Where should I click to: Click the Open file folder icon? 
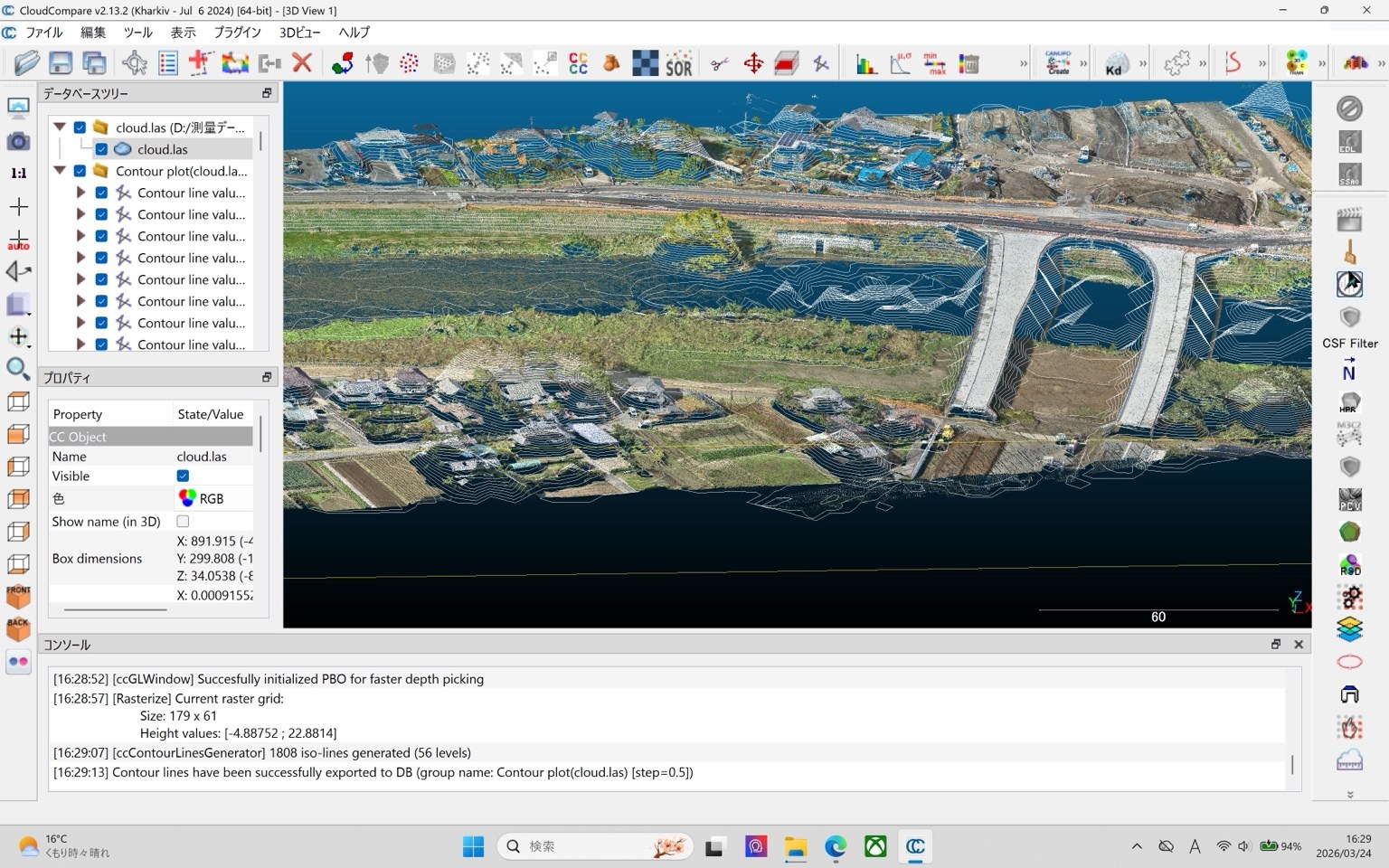[x=27, y=63]
